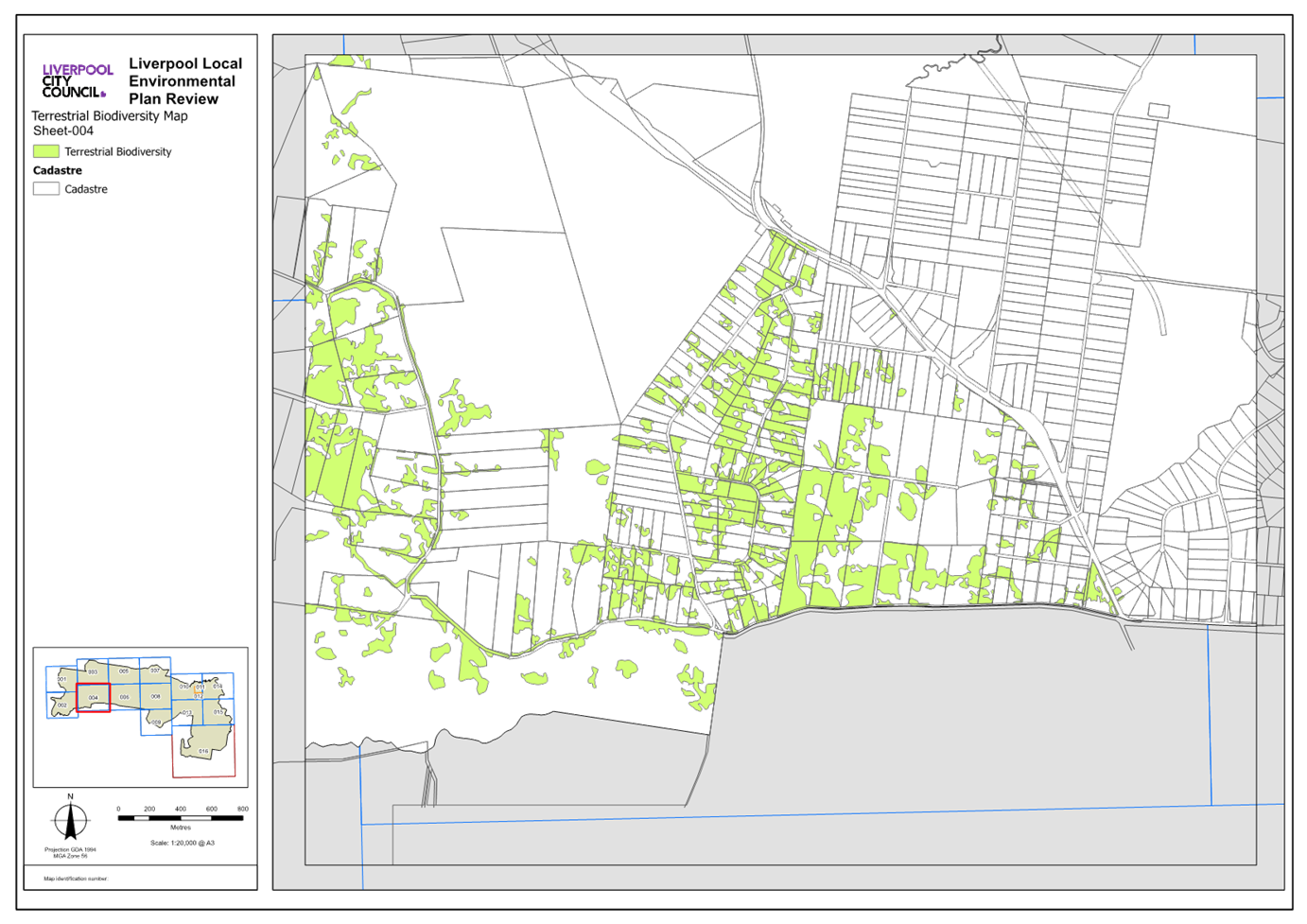Screen dimensions: 1307x924
Task: Select sheet 001 in the index map
Action: (x=61, y=679)
